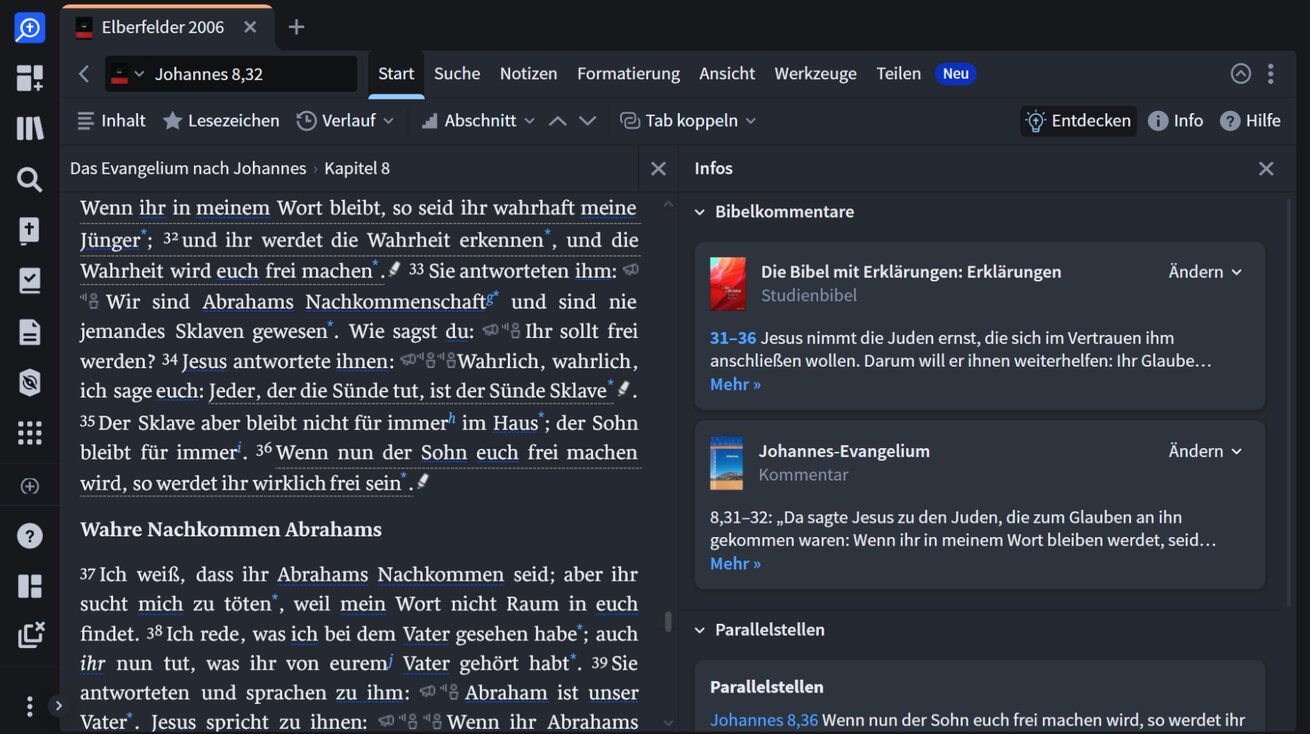The image size is (1310, 734).
Task: Select the Ansicht ribbon tab
Action: click(x=727, y=73)
